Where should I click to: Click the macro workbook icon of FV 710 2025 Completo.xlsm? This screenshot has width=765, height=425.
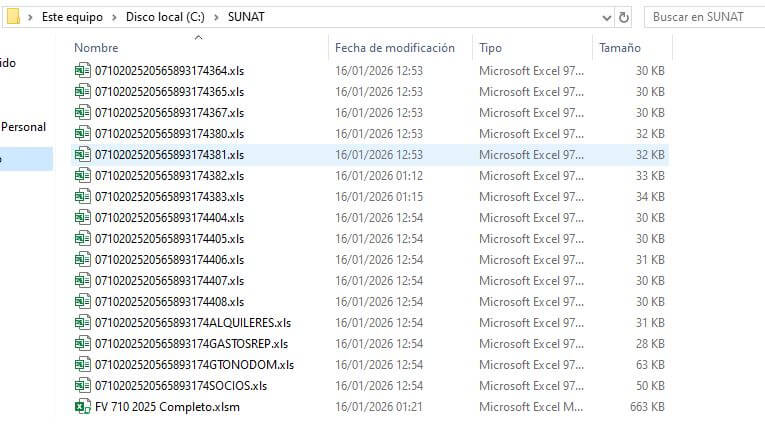click(x=82, y=407)
